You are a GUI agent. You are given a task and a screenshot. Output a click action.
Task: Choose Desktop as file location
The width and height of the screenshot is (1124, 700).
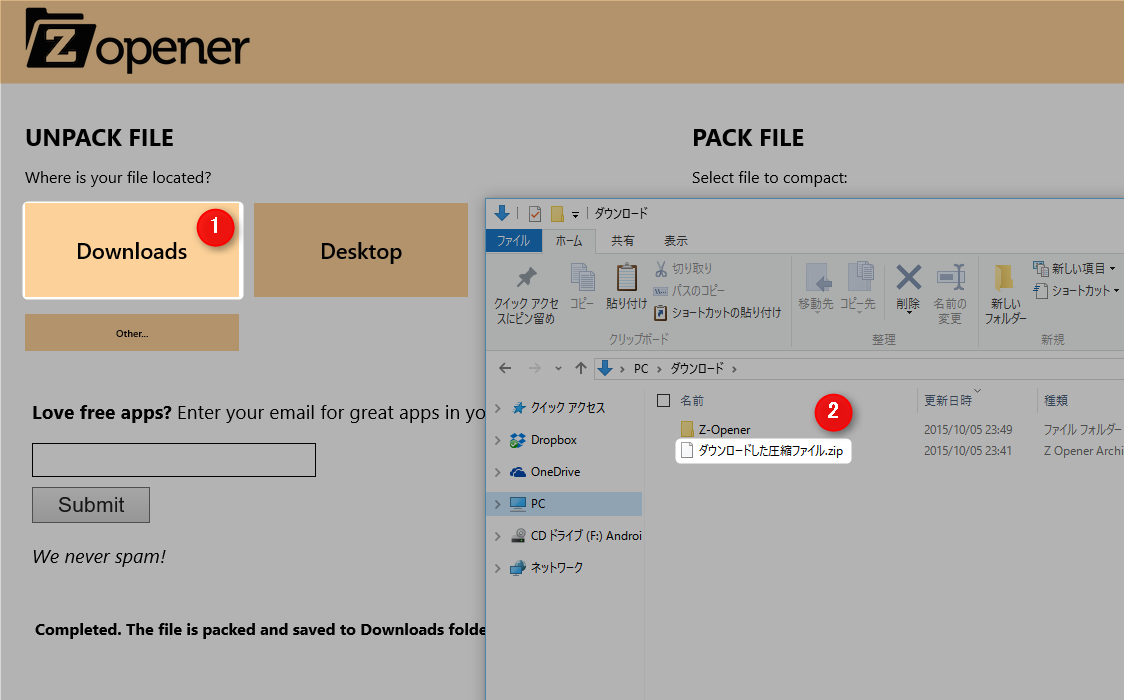[x=361, y=251]
